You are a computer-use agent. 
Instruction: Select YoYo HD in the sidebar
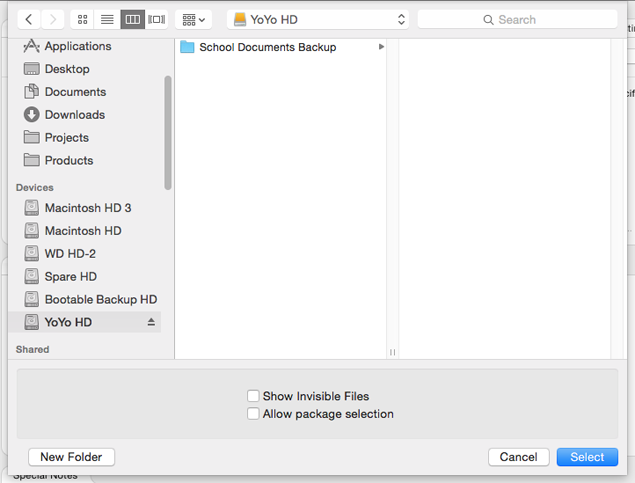tap(84, 322)
